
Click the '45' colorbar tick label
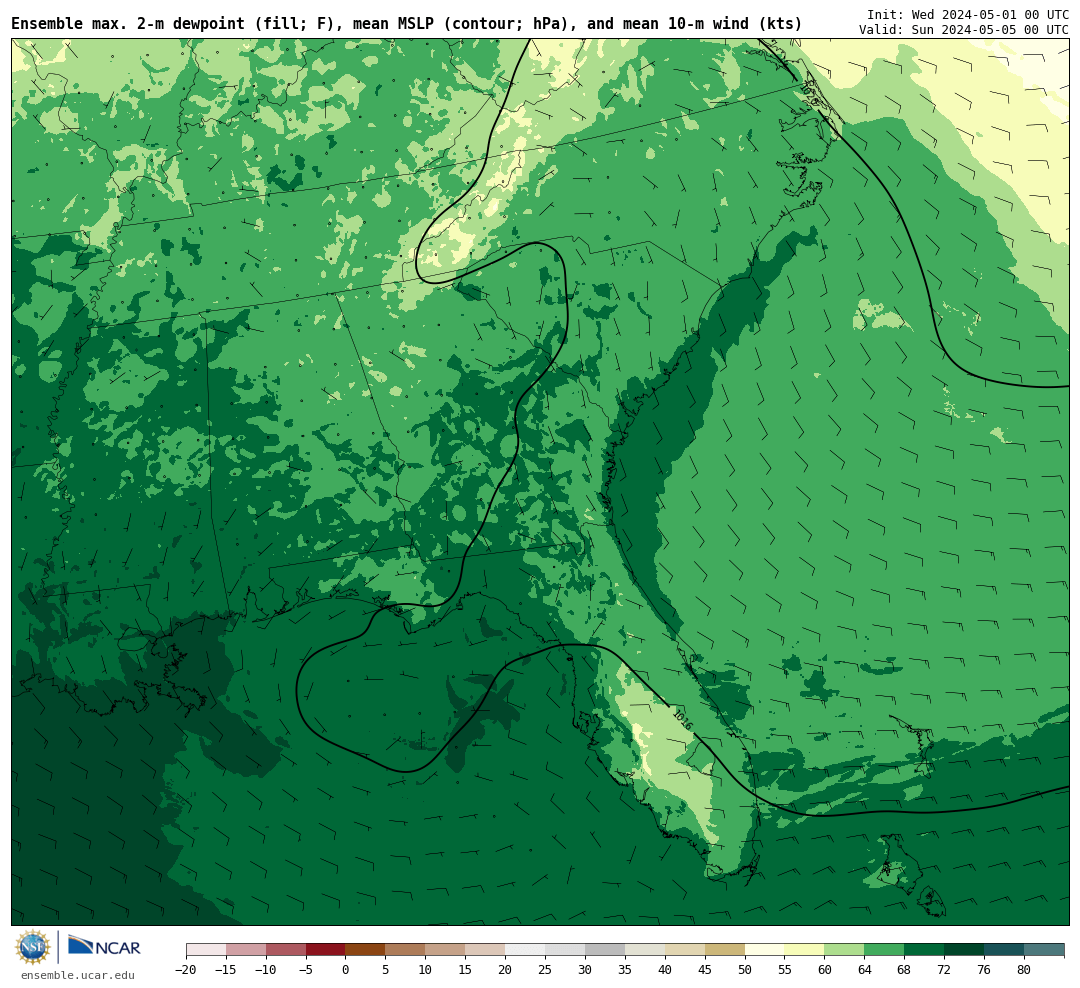(x=705, y=970)
